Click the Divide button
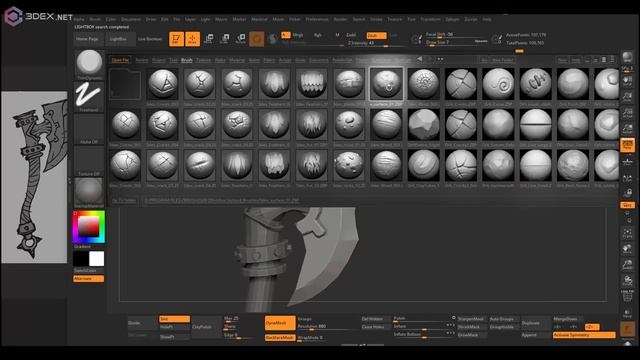The image size is (640, 360). click(x=142, y=323)
